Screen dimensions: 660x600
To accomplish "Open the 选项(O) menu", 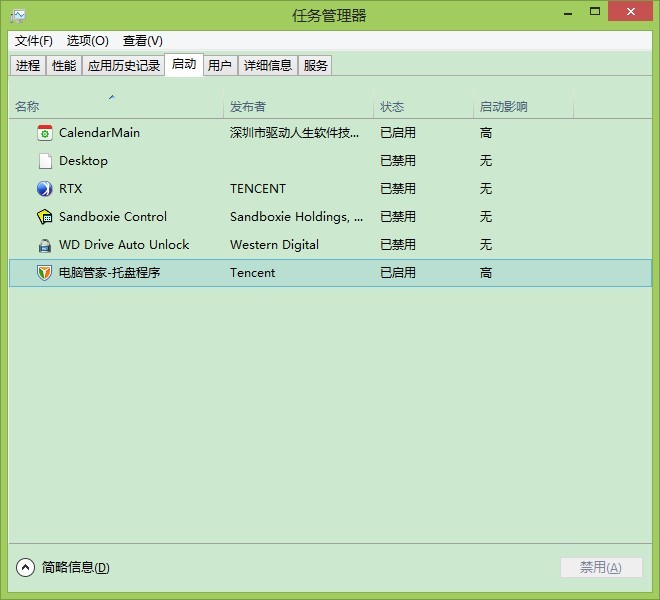I will point(87,41).
